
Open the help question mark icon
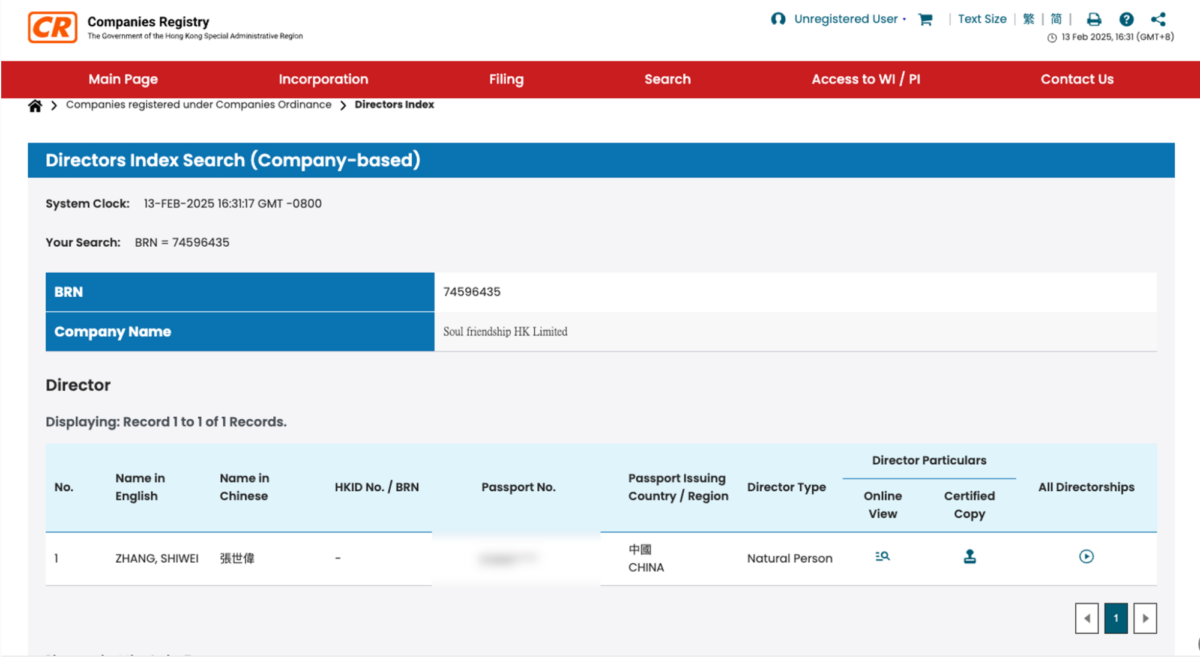pos(1126,19)
